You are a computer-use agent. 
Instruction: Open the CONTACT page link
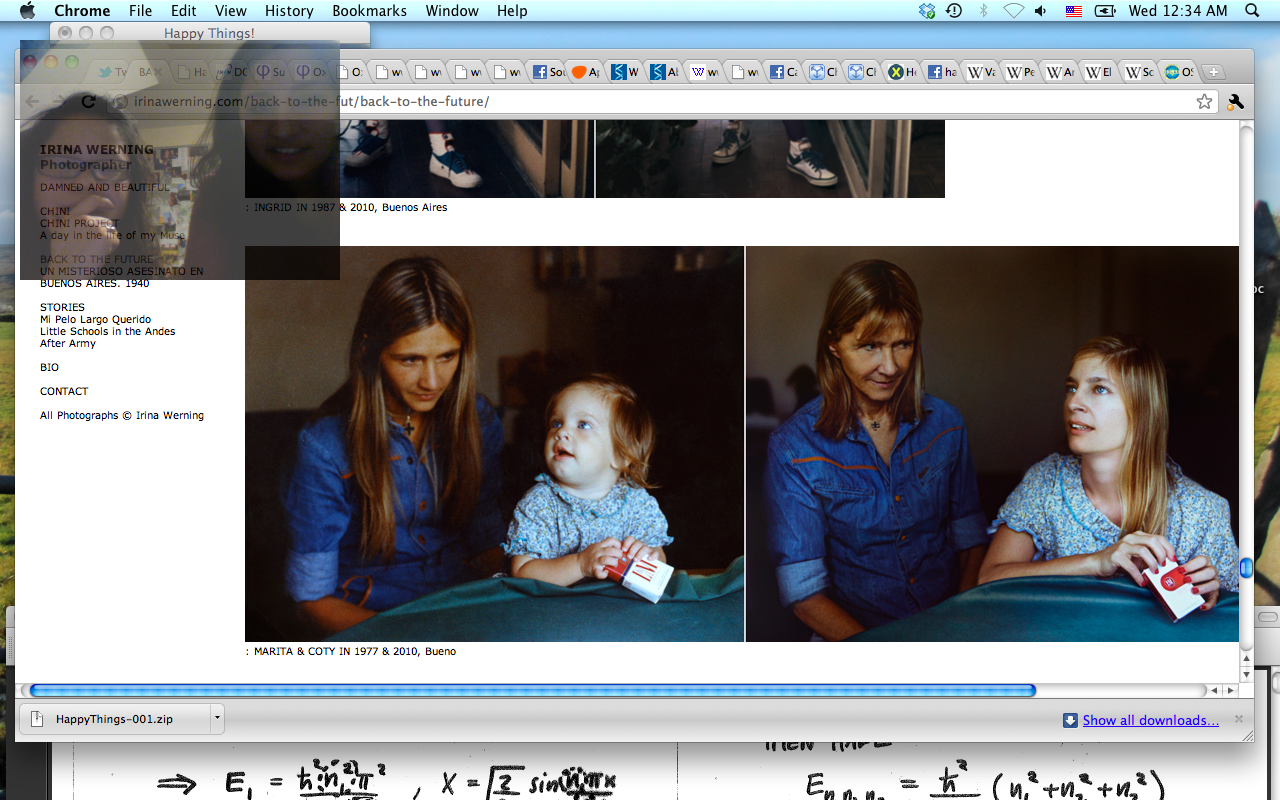pyautogui.click(x=64, y=392)
